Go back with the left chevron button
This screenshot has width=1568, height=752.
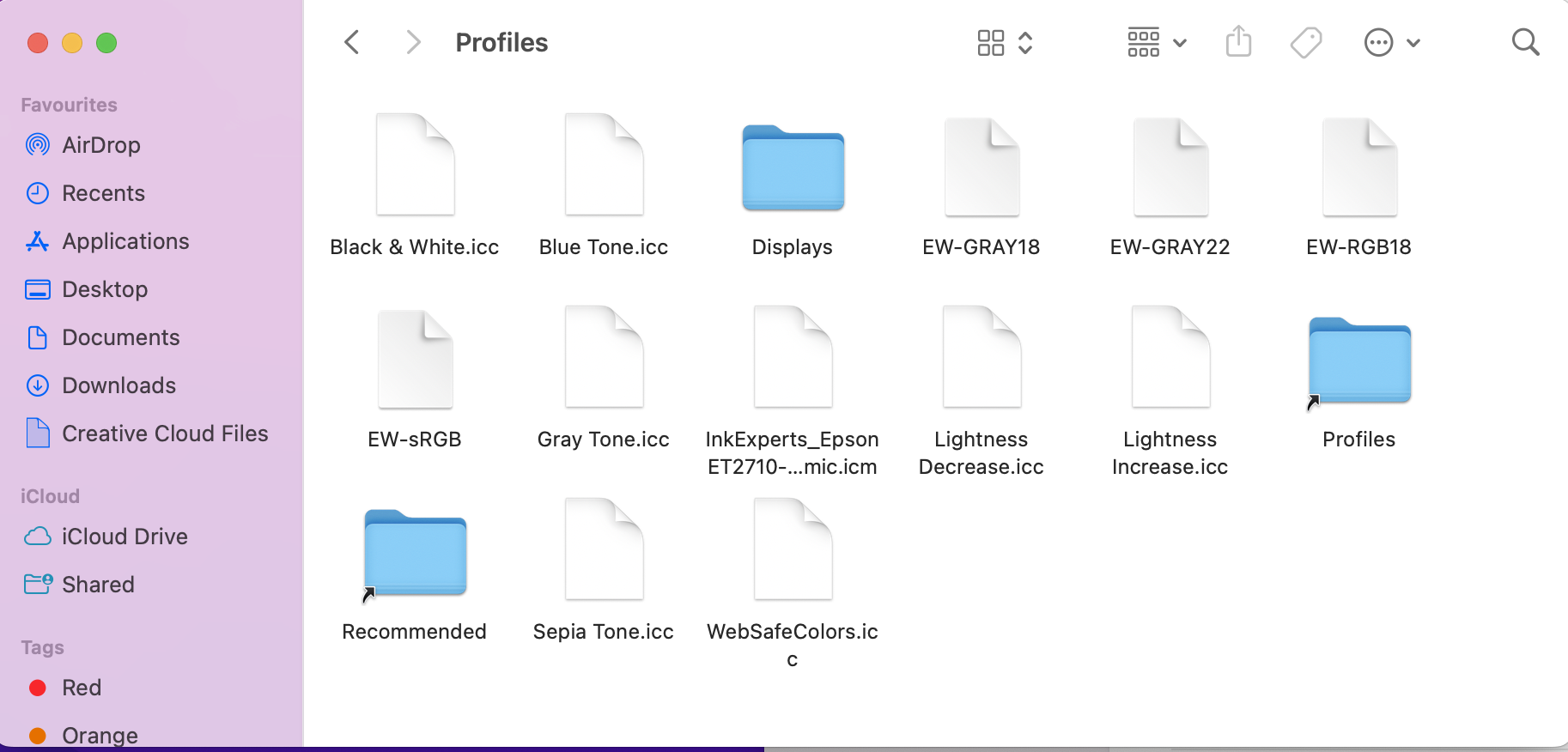pyautogui.click(x=352, y=42)
